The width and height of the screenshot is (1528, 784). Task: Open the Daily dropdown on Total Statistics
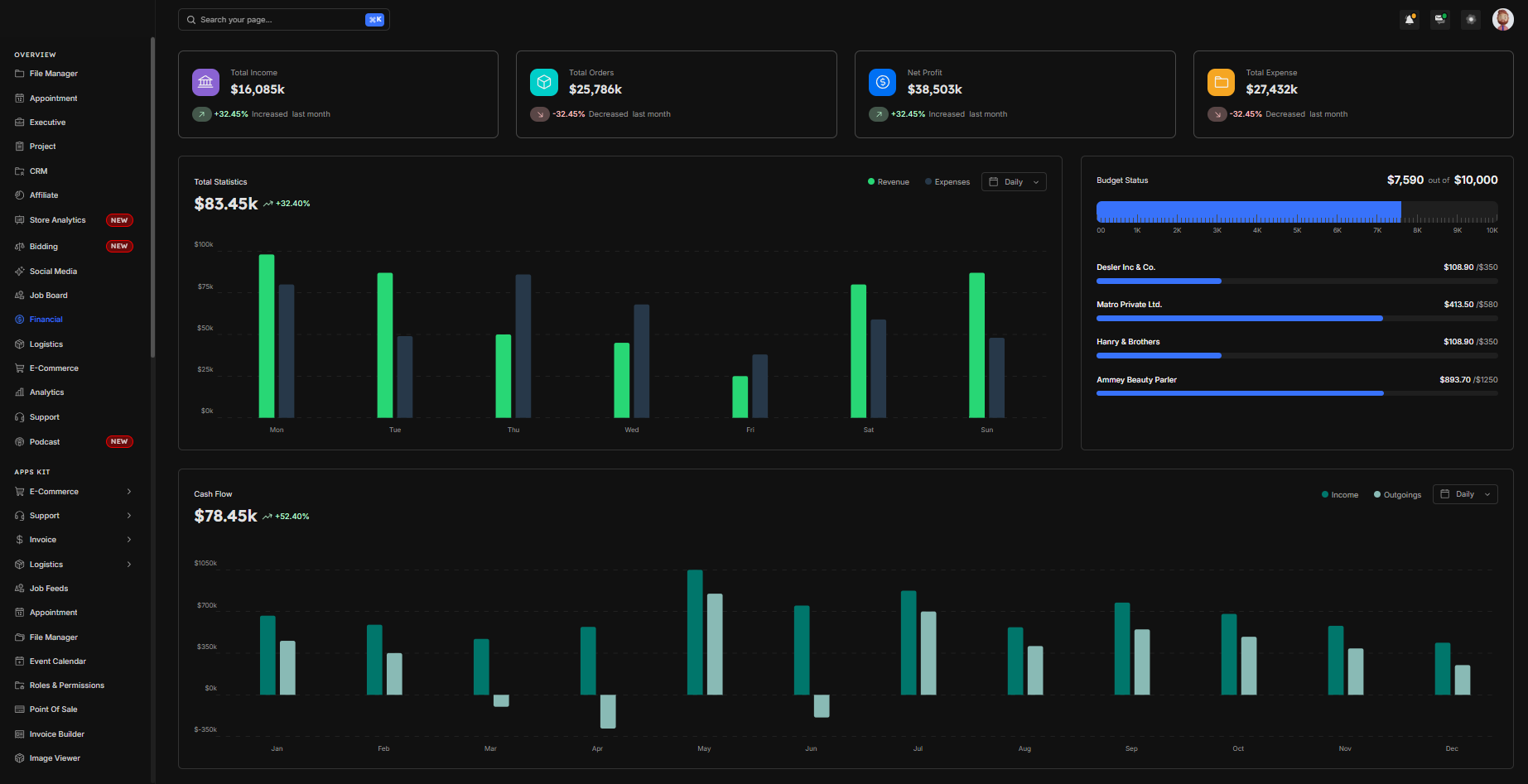click(x=1013, y=181)
